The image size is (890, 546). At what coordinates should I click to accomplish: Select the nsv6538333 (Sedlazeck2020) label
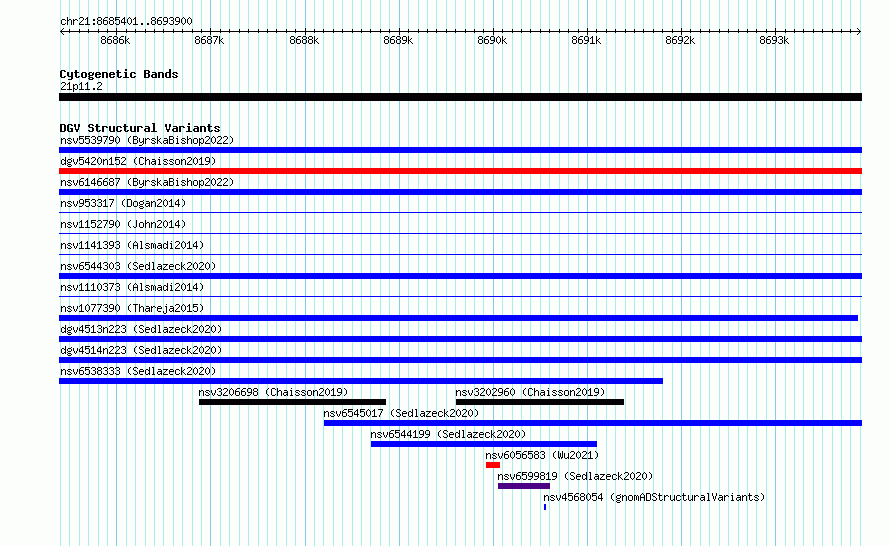[138, 371]
